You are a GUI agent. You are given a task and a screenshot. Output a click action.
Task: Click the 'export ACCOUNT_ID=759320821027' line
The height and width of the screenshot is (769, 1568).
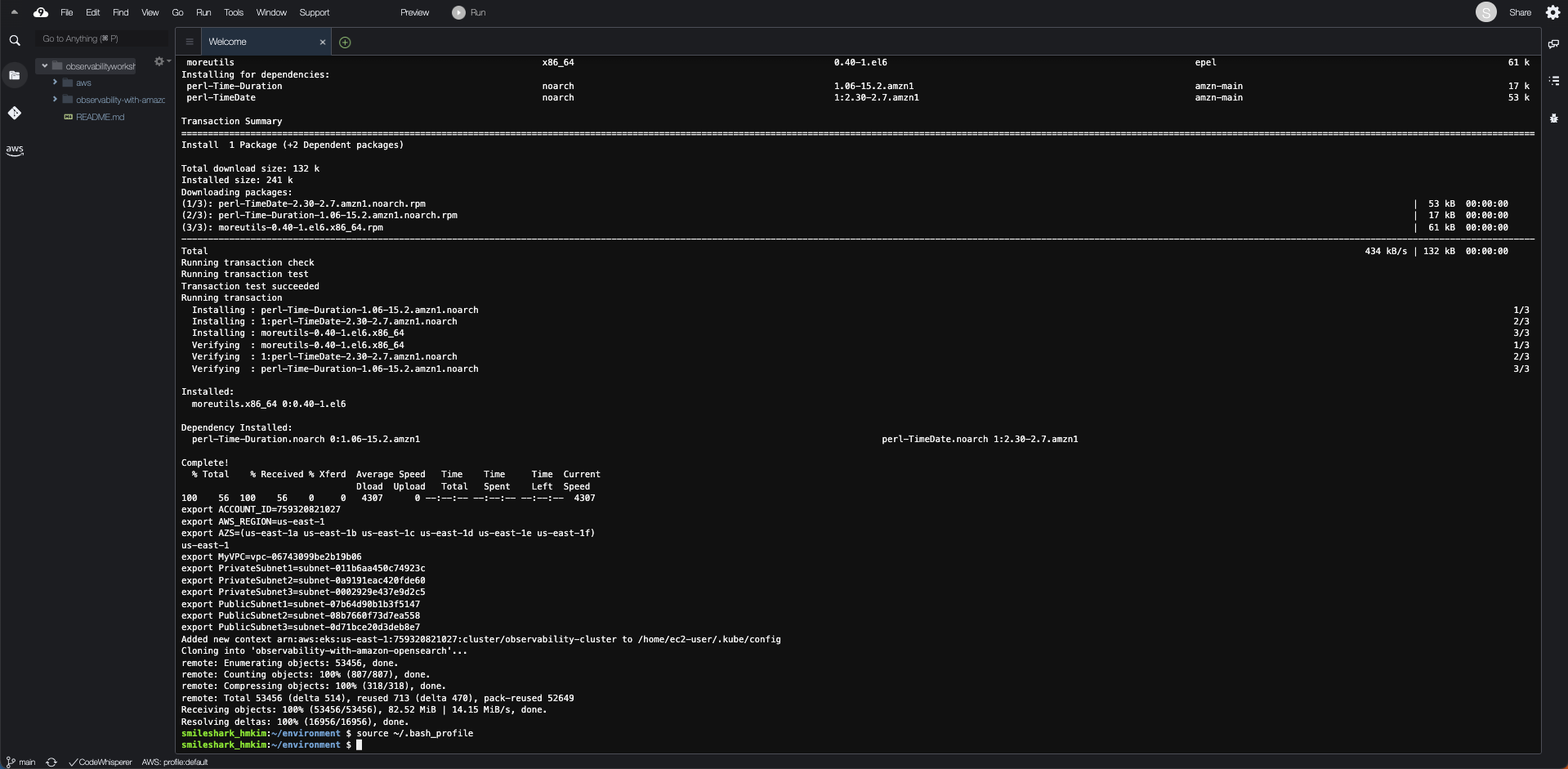261,510
